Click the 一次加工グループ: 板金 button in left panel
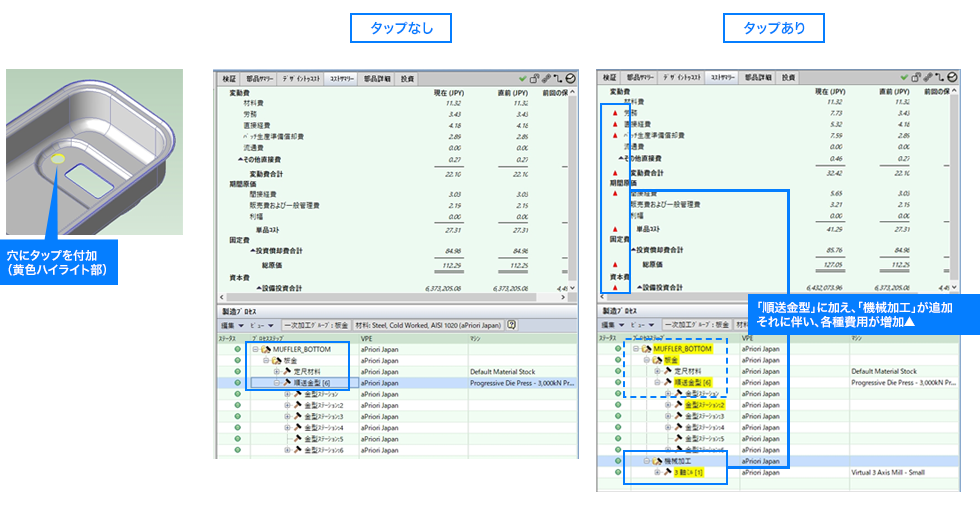Image resolution: width=980 pixels, height=516 pixels. tap(317, 325)
